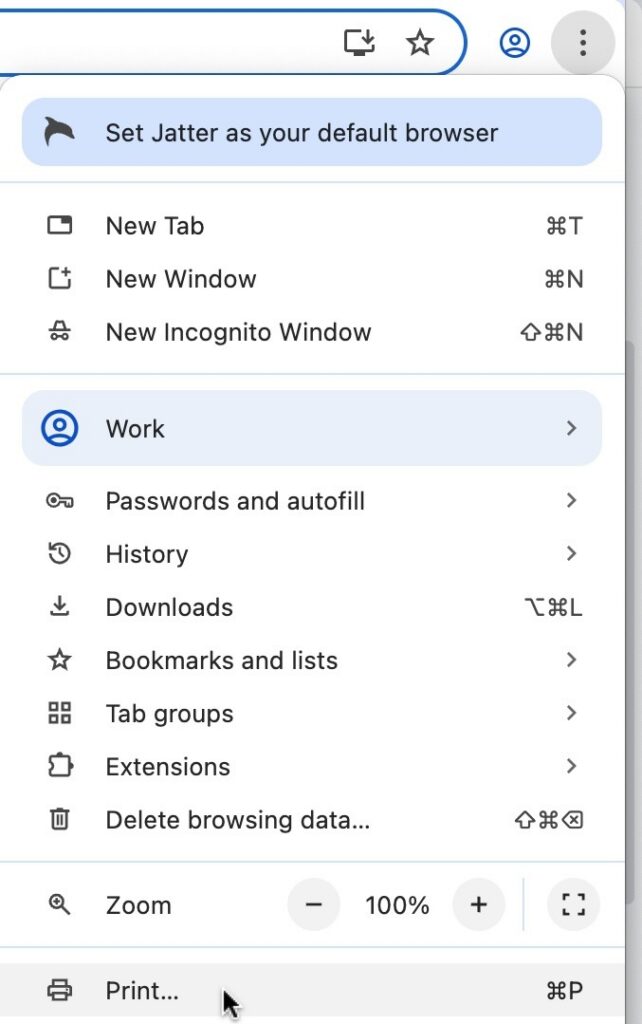Zoom out with the minus button
The image size is (642, 1024).
[x=314, y=905]
